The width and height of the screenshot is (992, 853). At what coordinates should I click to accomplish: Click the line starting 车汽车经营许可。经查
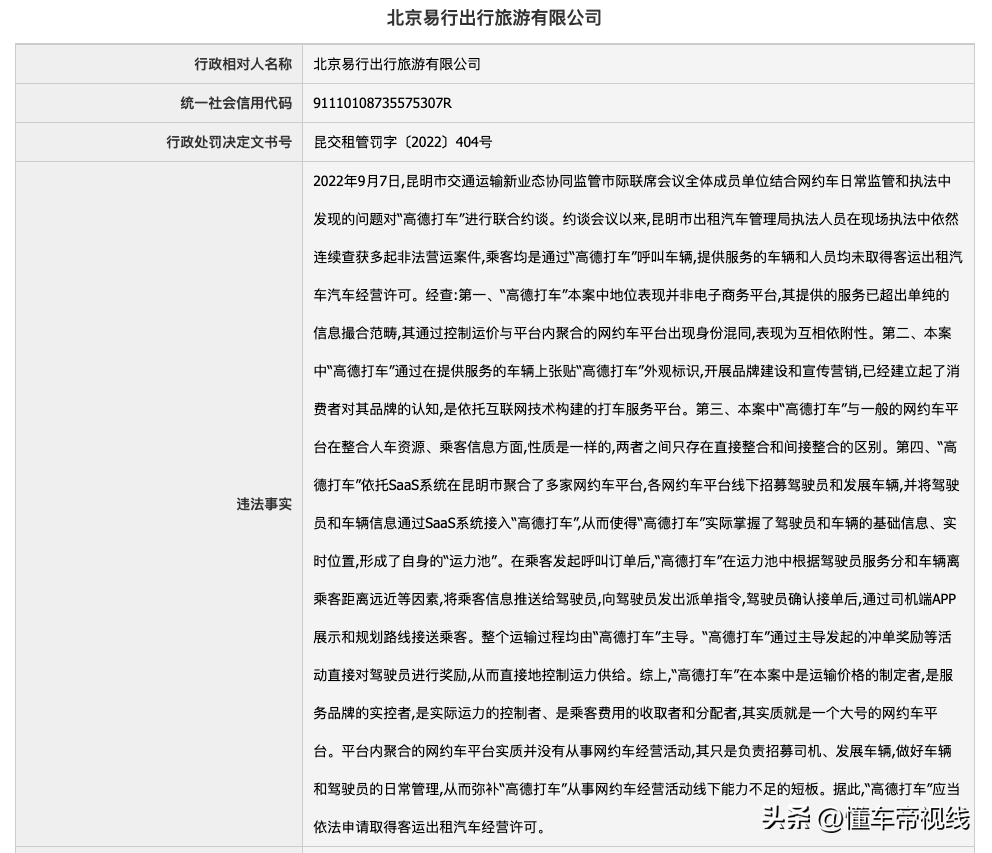631,296
